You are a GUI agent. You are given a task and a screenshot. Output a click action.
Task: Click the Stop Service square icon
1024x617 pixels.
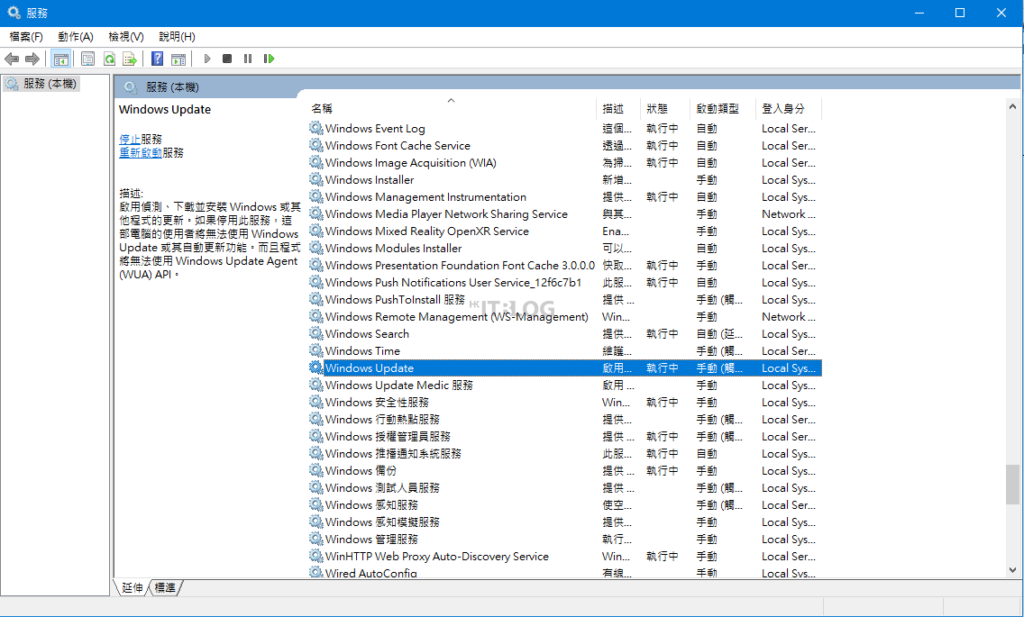click(227, 59)
